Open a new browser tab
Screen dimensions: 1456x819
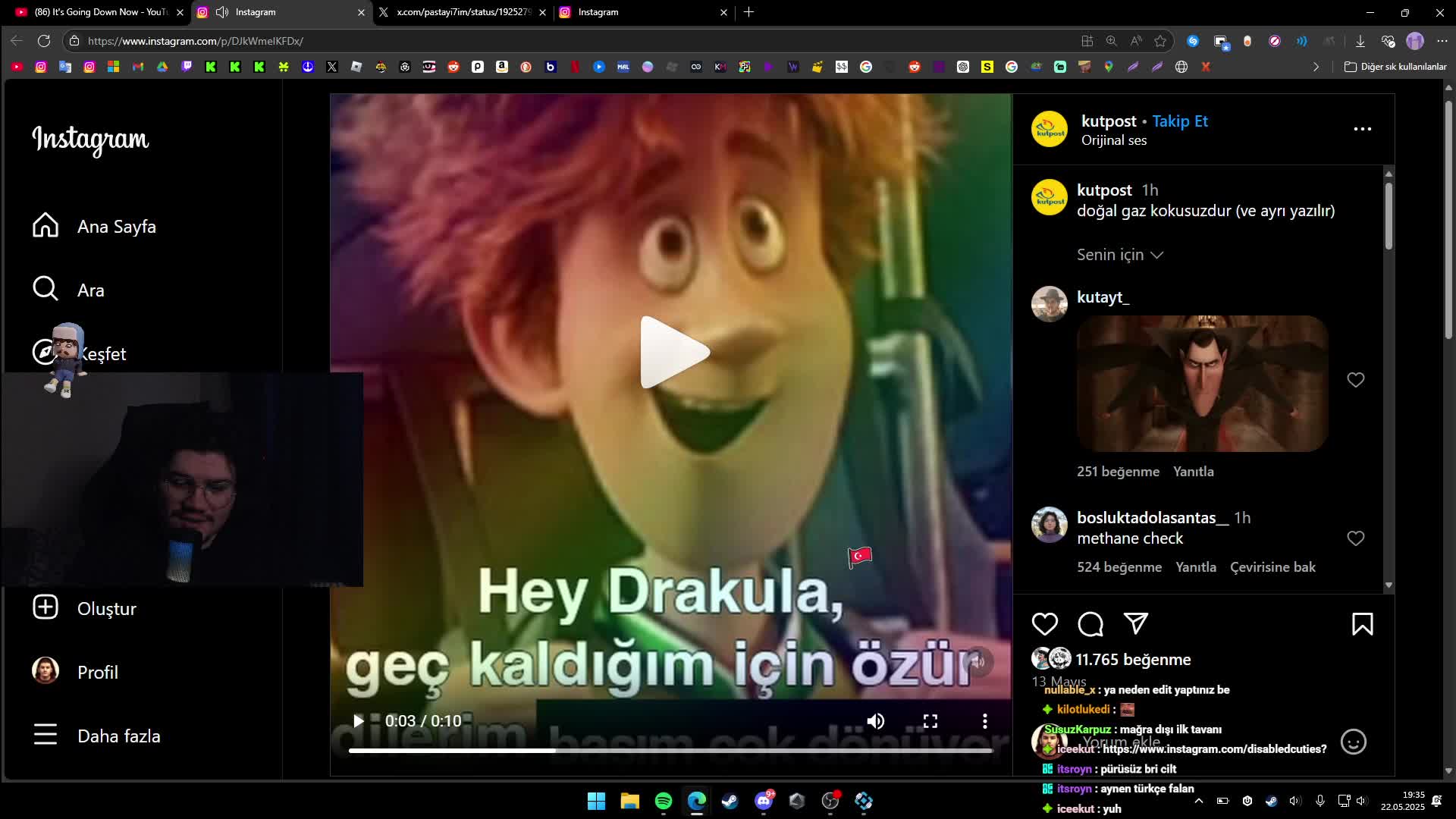tap(749, 12)
